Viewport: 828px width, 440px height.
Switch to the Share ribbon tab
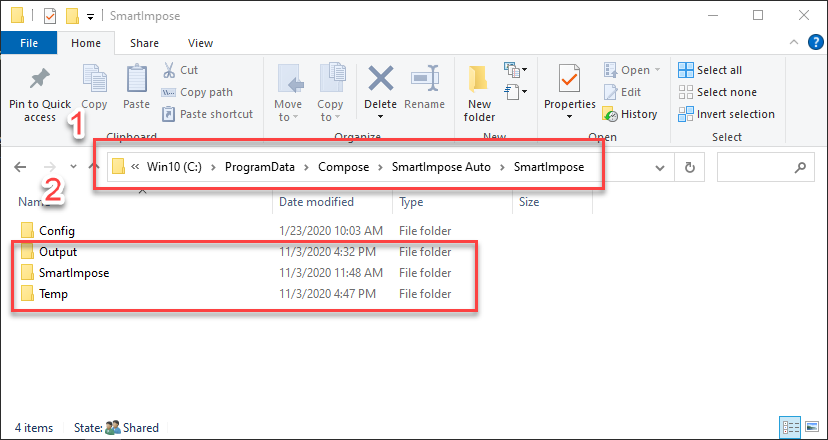[144, 43]
